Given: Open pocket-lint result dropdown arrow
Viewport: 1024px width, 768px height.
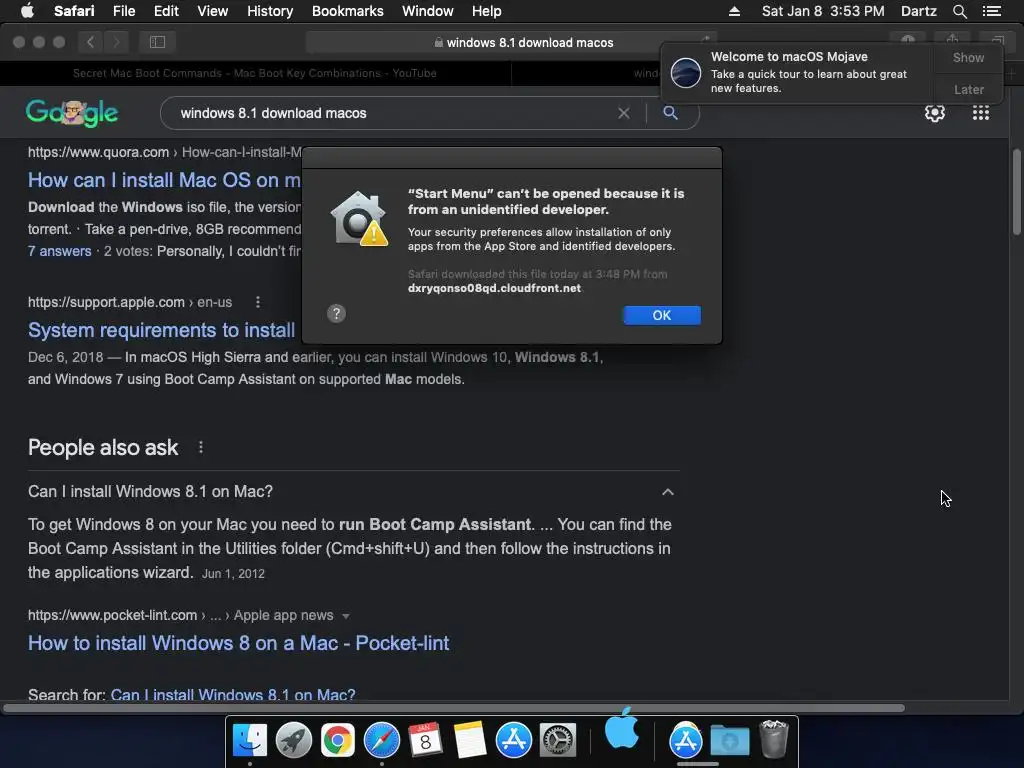Looking at the screenshot, I should [x=345, y=616].
